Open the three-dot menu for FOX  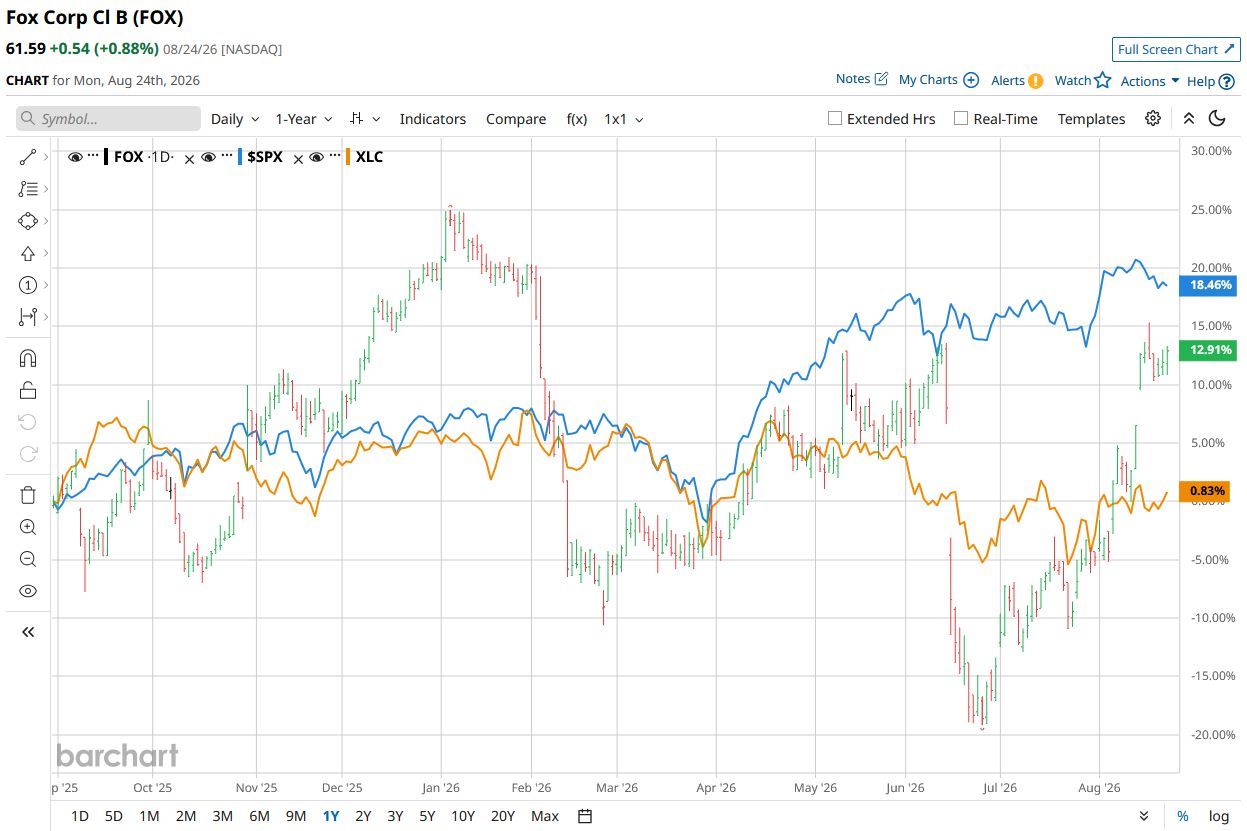(93, 157)
